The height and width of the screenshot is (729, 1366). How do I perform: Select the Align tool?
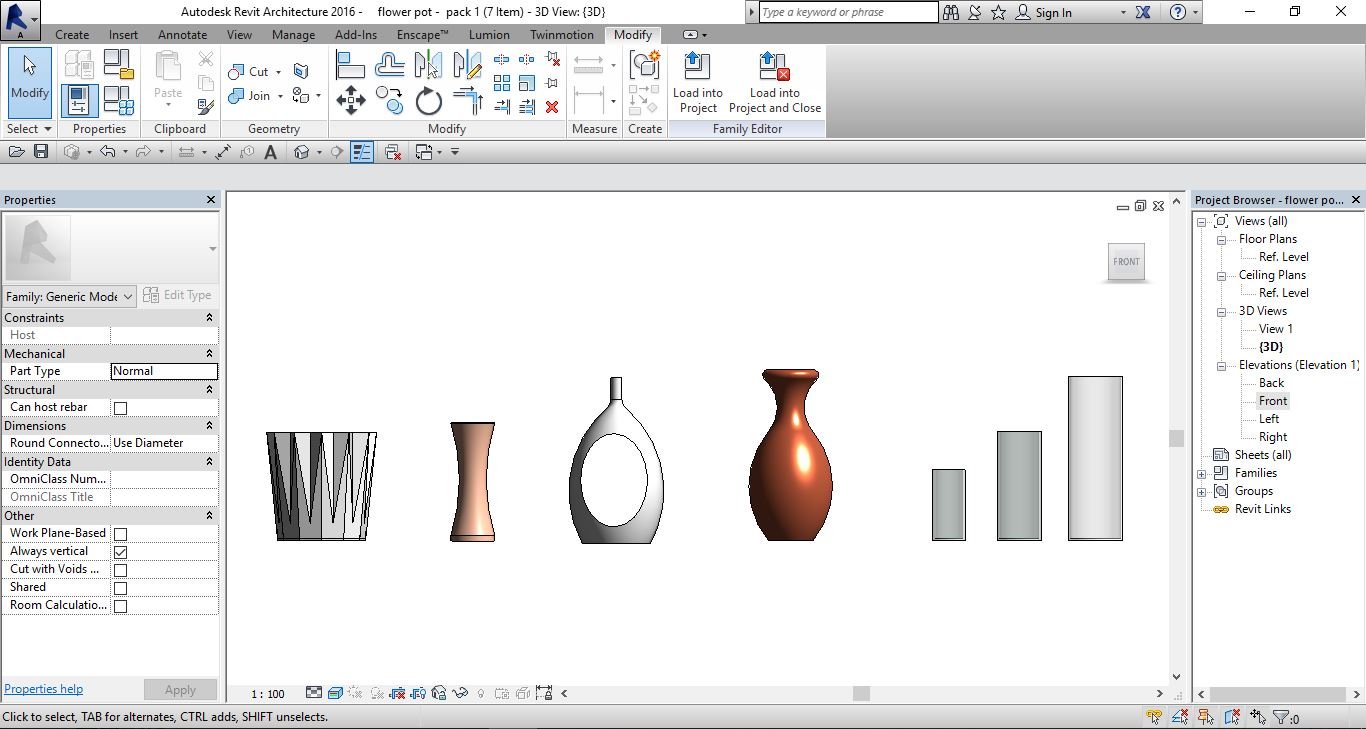(x=351, y=64)
